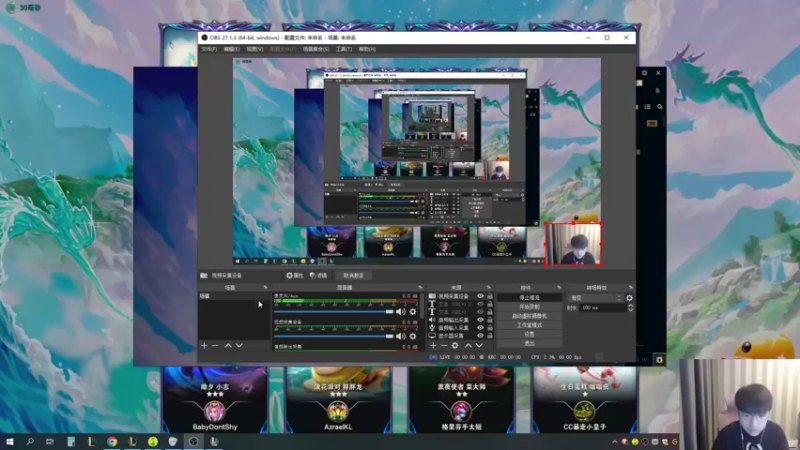Click 设置 (Settings) button in Controls
800x450 pixels.
[530, 334]
